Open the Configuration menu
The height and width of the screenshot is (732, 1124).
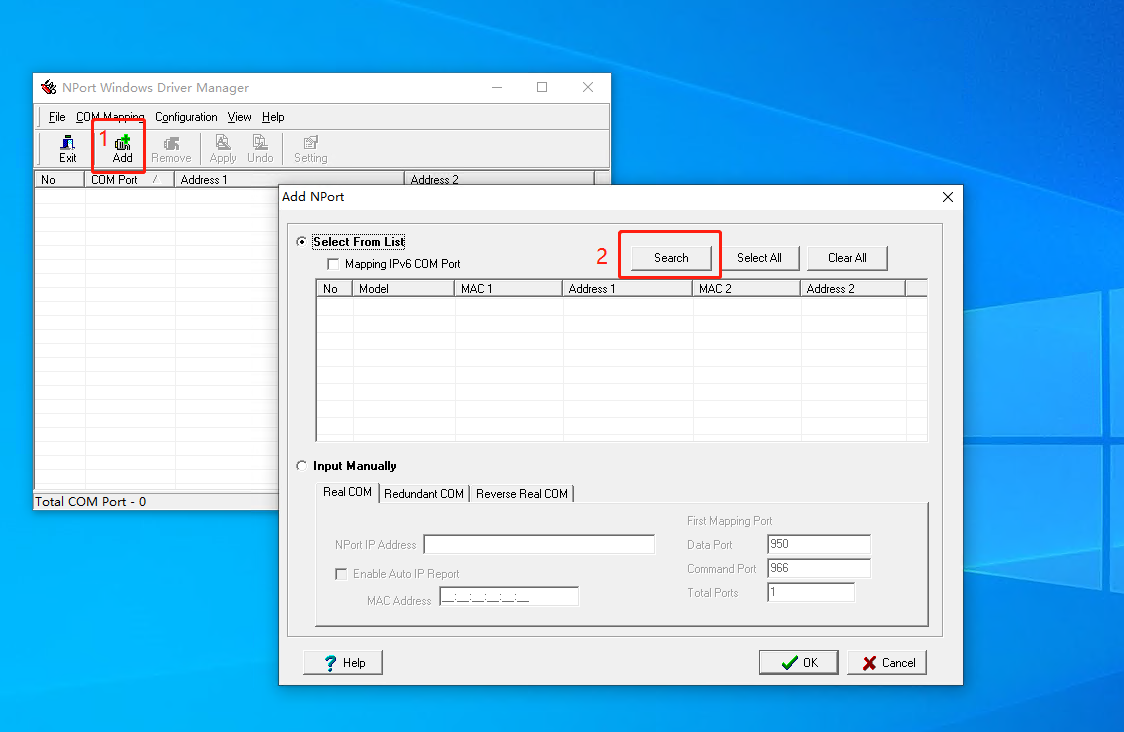186,117
